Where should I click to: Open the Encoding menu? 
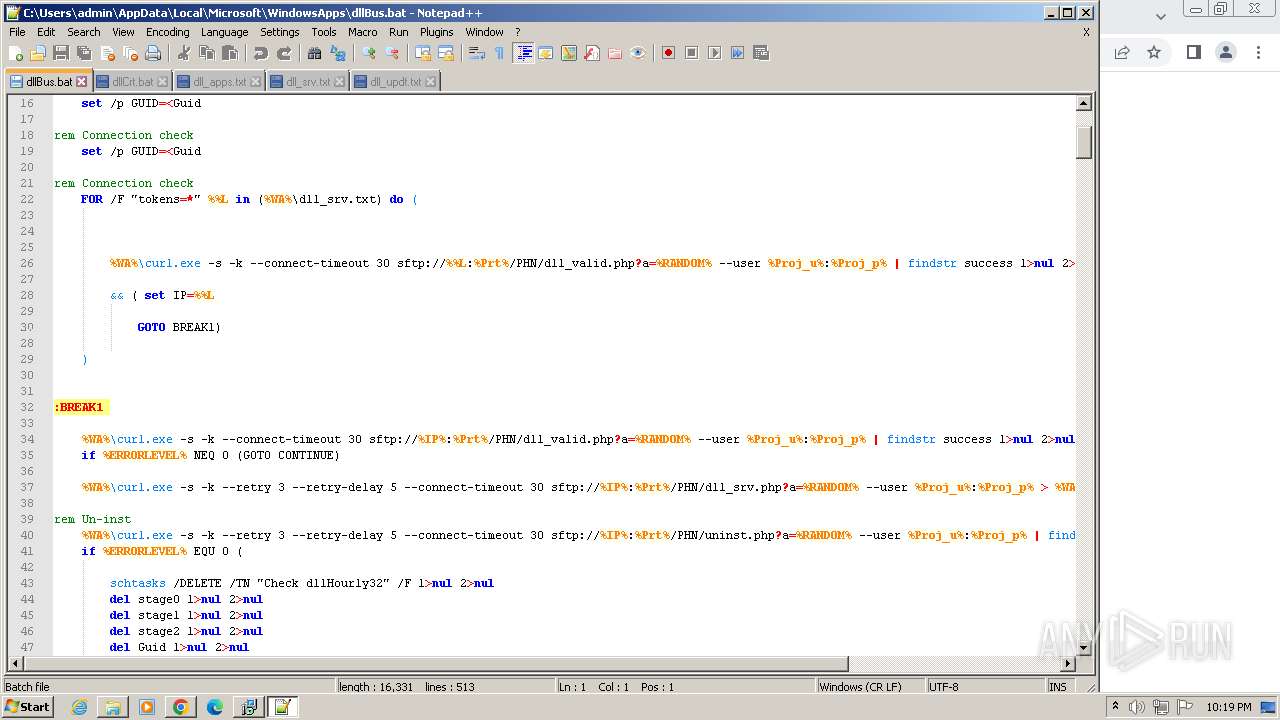tap(167, 32)
